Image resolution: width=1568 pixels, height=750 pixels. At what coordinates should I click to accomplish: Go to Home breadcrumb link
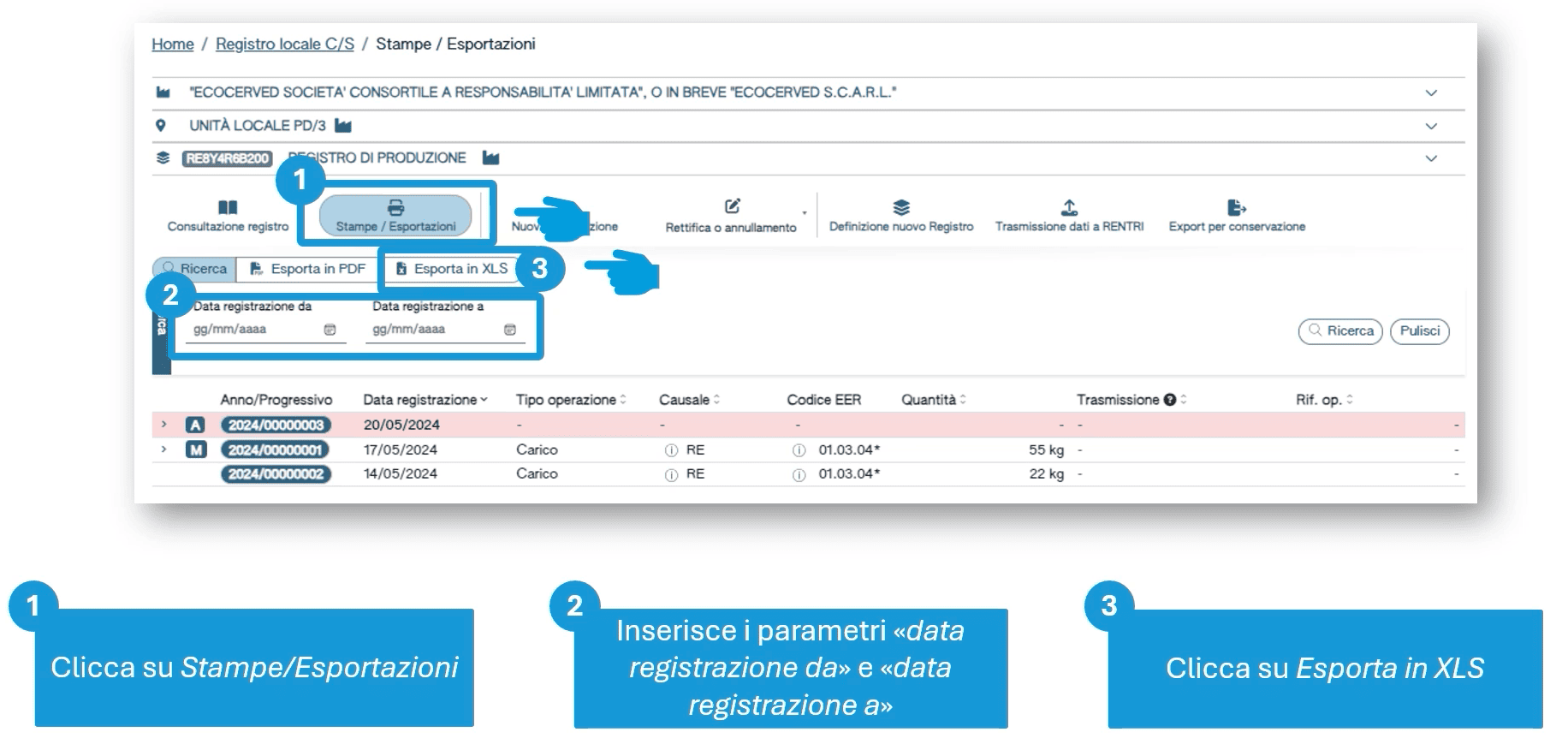click(x=172, y=45)
